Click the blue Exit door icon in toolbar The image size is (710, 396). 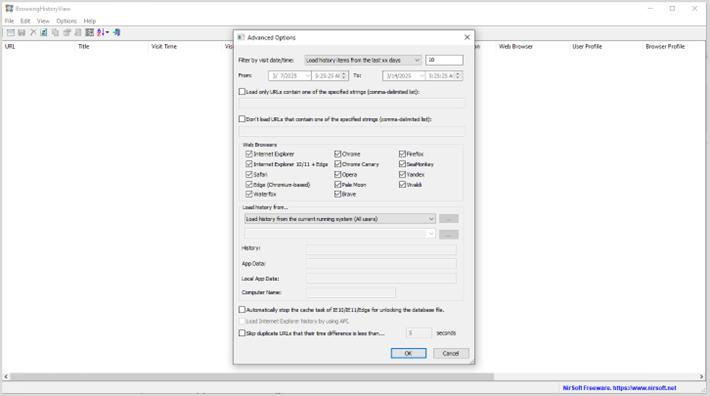click(117, 33)
